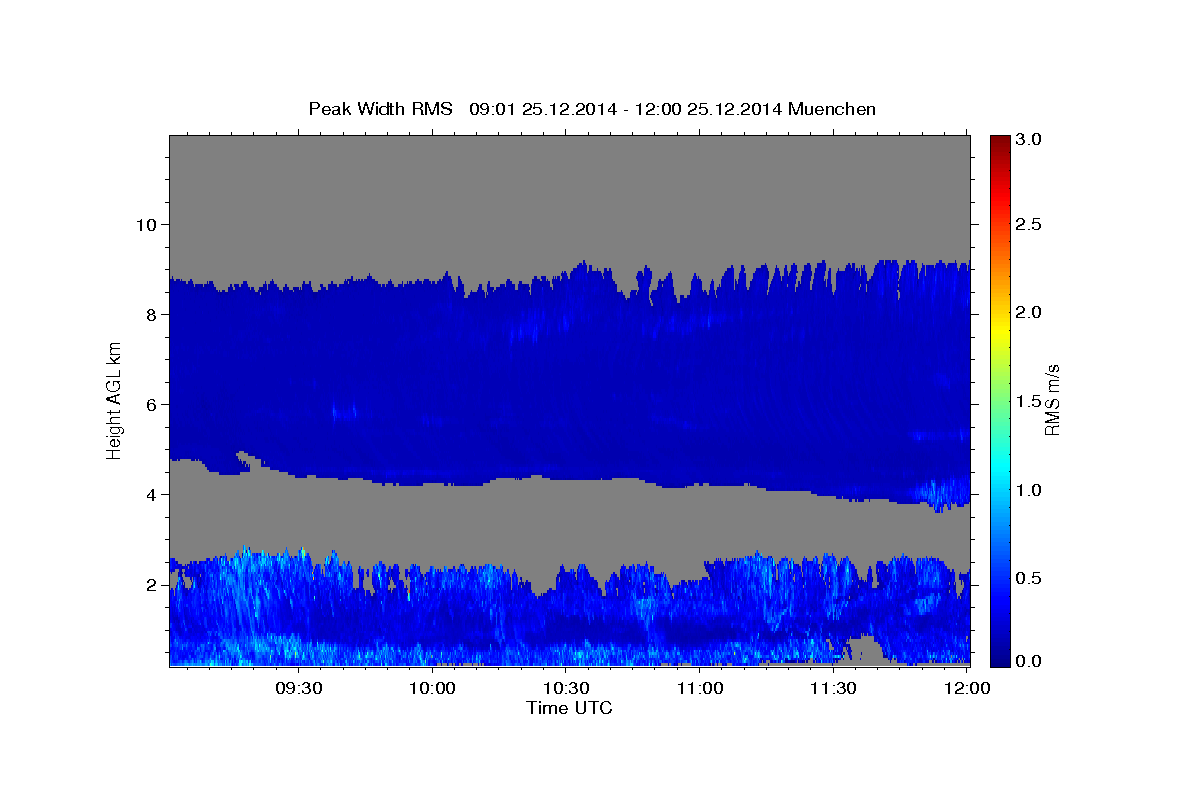Click the upper blue cloud layer at 6 km
The width and height of the screenshot is (1200, 800).
[570, 404]
